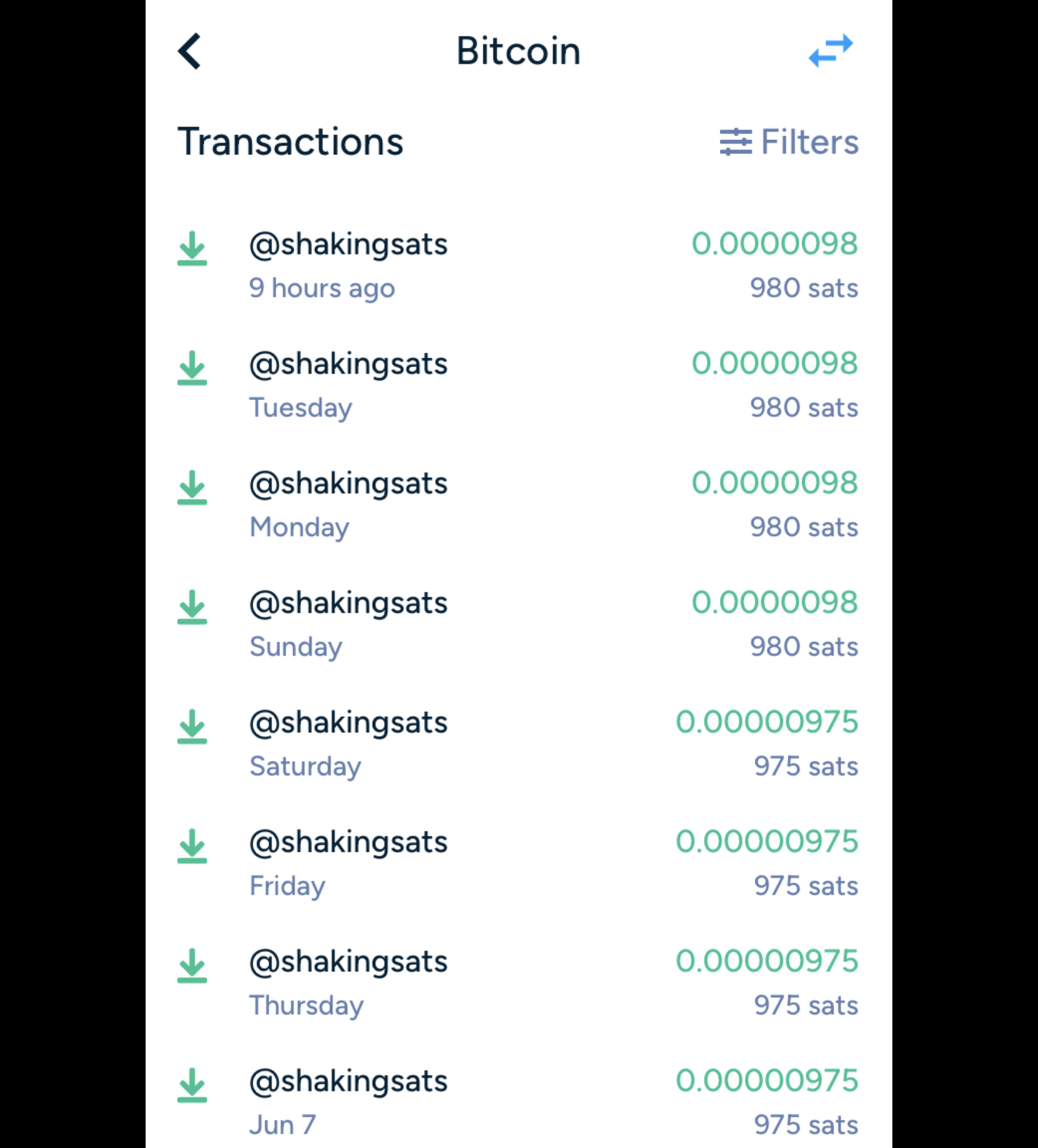Select the 0.0000098 amount on Tuesday's transaction
The width and height of the screenshot is (1038, 1148).
click(x=775, y=363)
